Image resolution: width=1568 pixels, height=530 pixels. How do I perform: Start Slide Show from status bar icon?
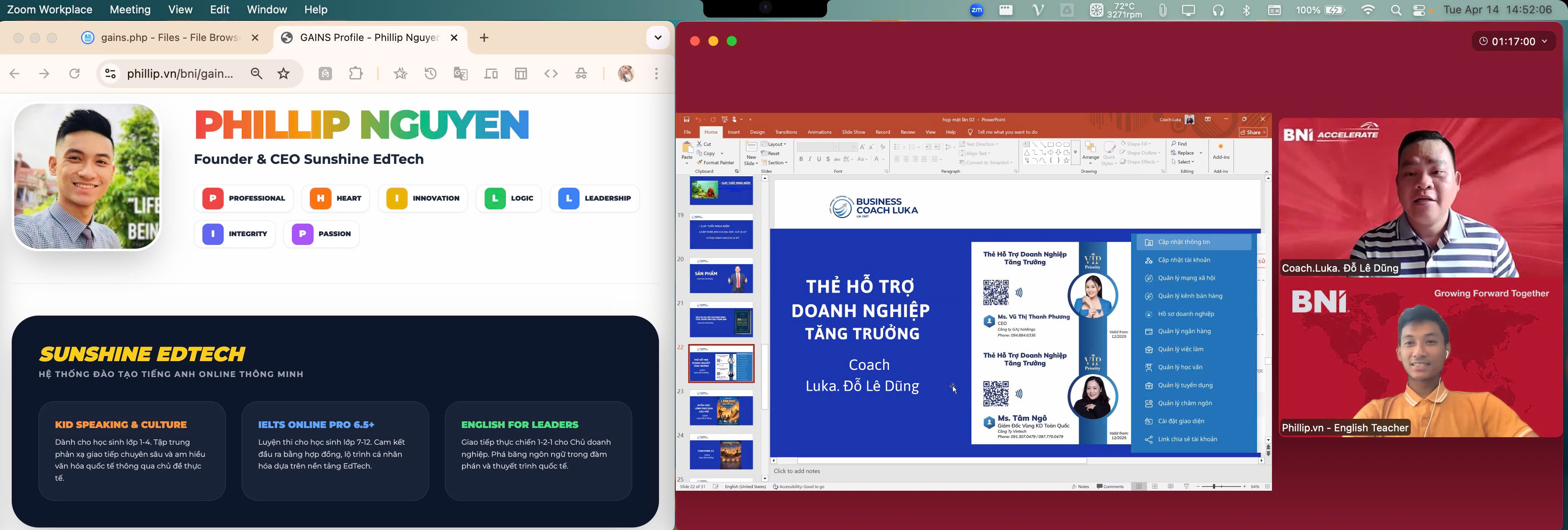pos(1186,487)
